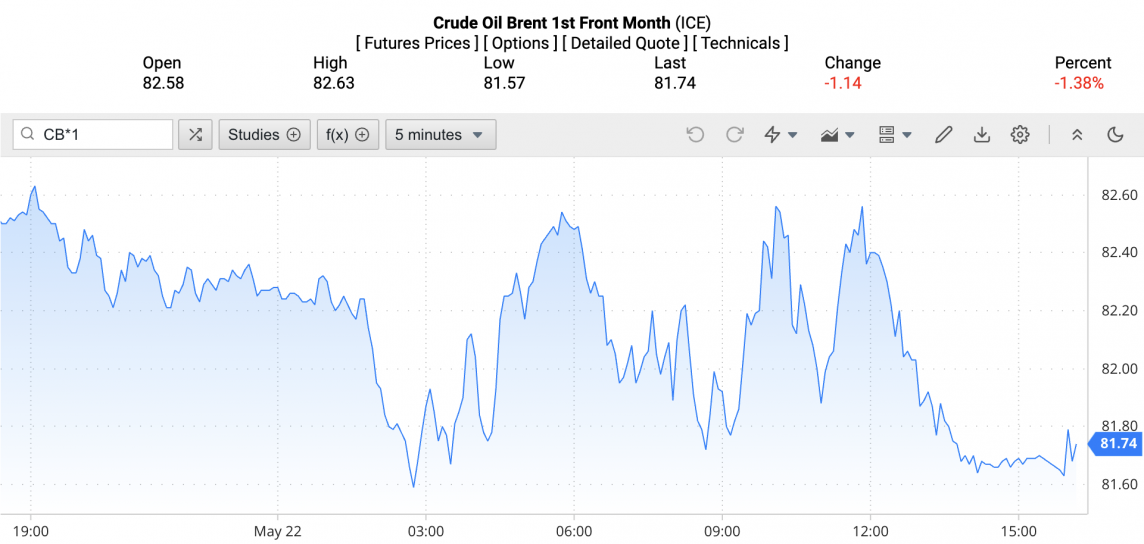Viewport: 1144px width, 544px height.
Task: Open the pencil drawing tool
Action: (943, 135)
